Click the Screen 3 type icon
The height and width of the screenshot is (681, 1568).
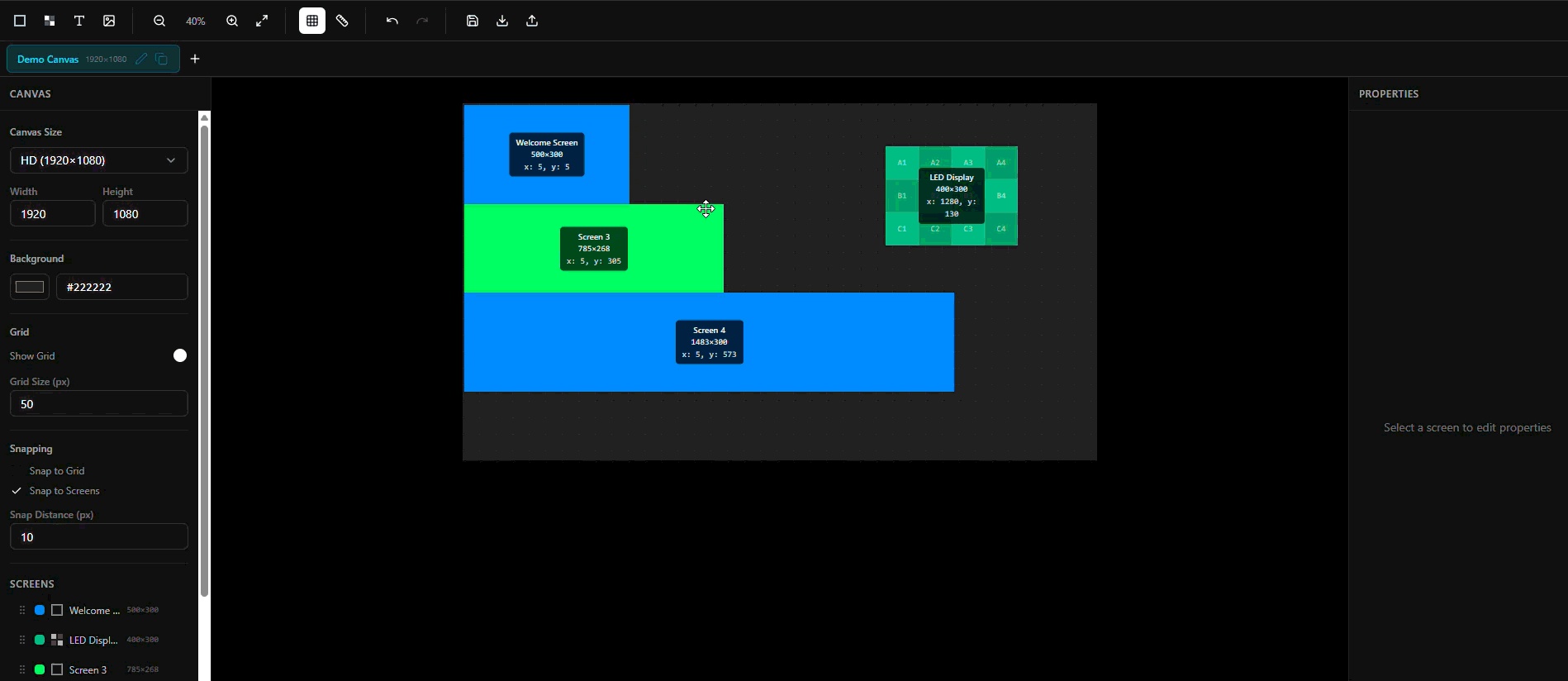point(57,669)
